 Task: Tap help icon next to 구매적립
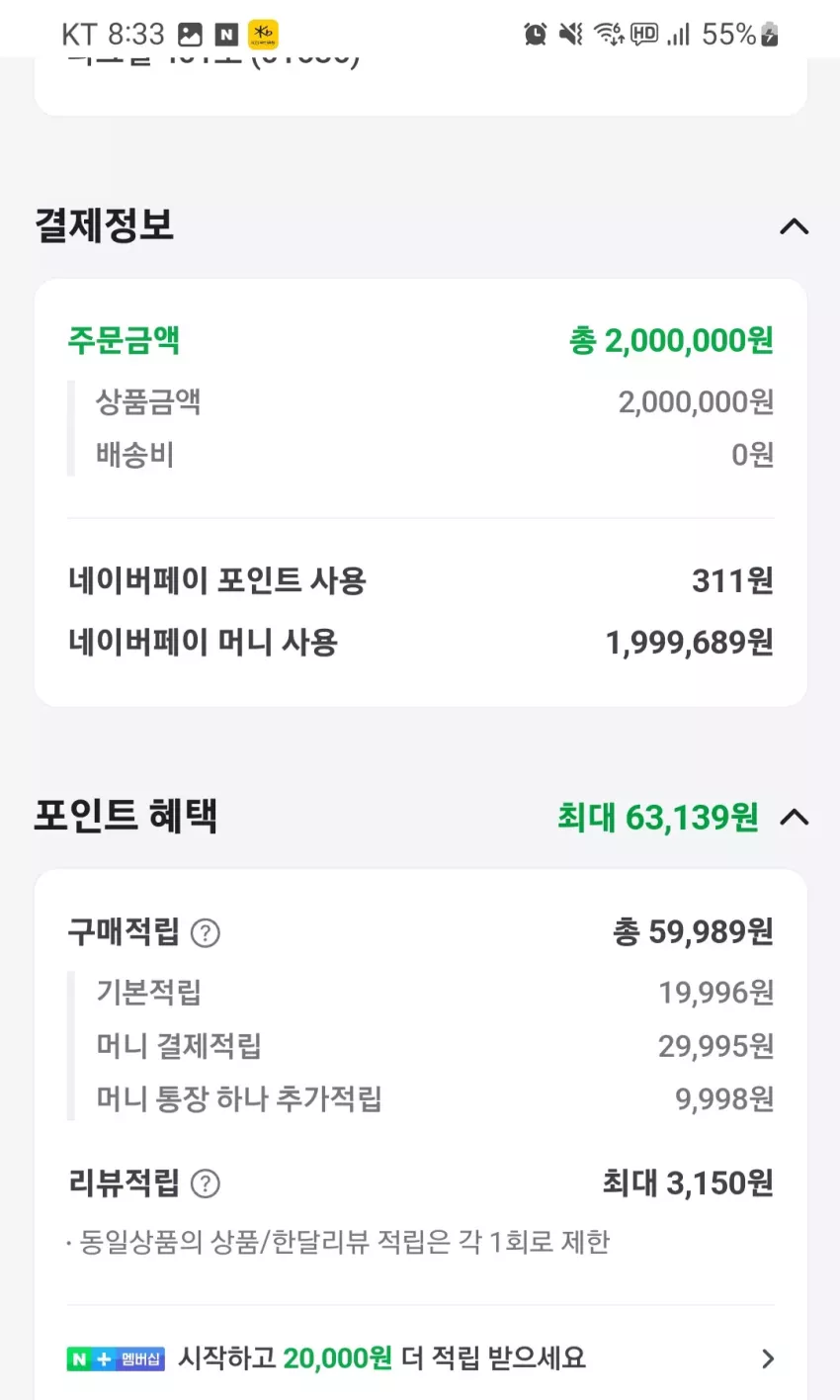coord(205,932)
